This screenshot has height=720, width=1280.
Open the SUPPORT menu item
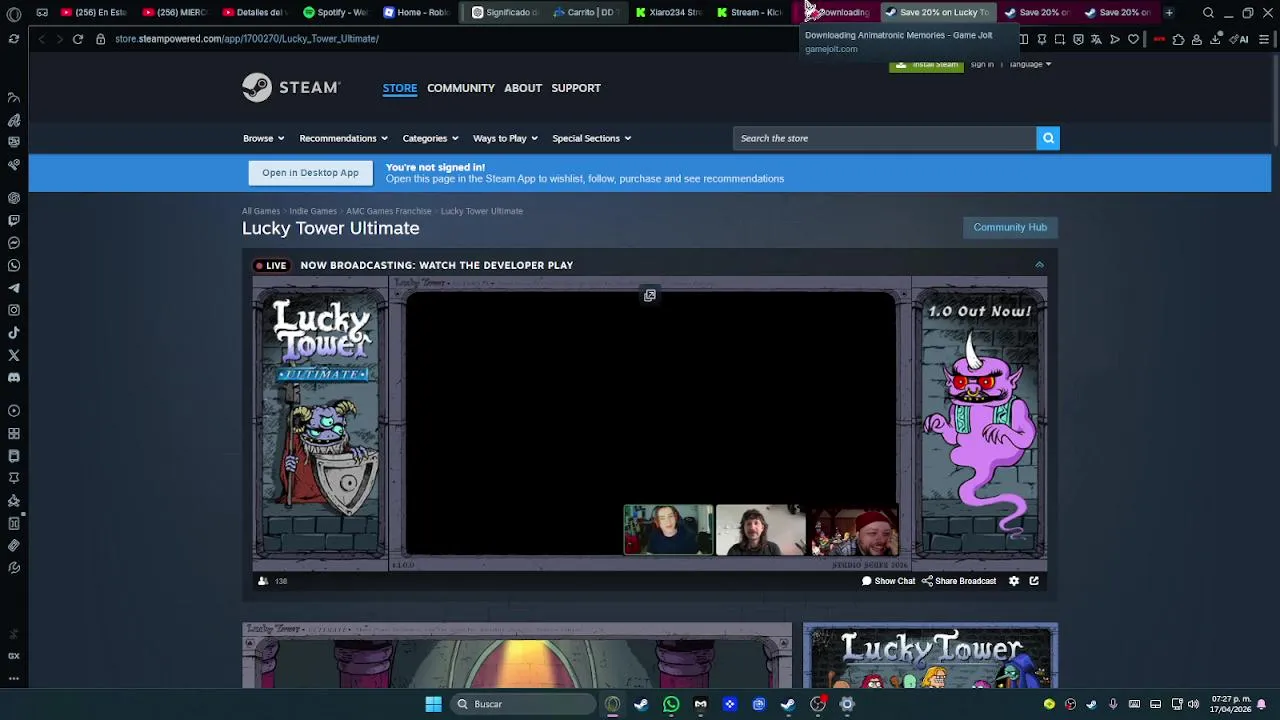(576, 88)
